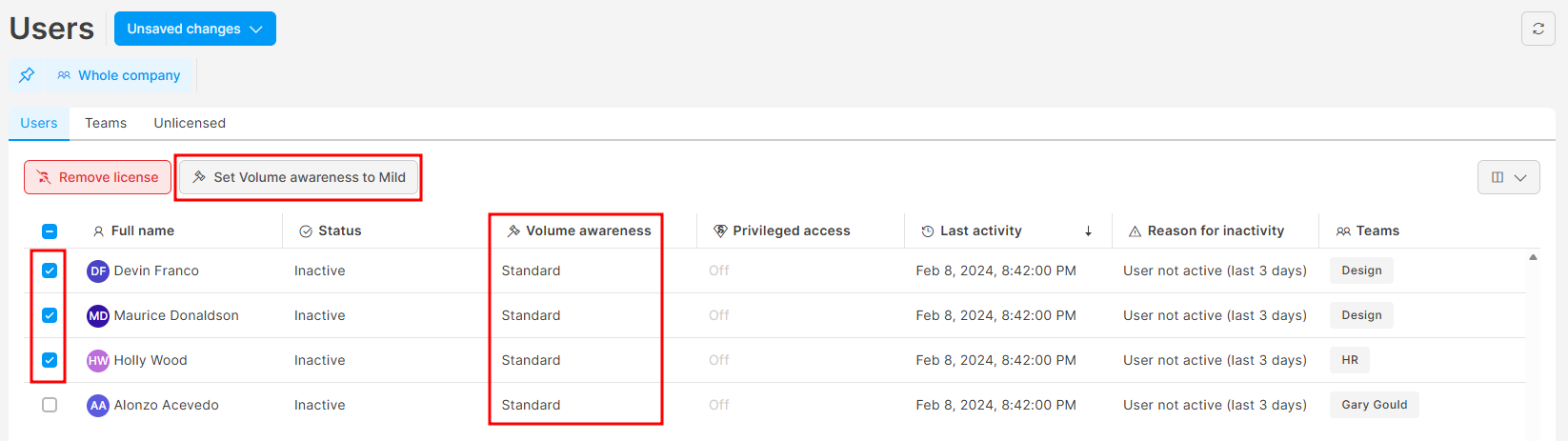Click Alonzo Acevedo's AA avatar
This screenshot has width=1568, height=441.
coord(98,406)
